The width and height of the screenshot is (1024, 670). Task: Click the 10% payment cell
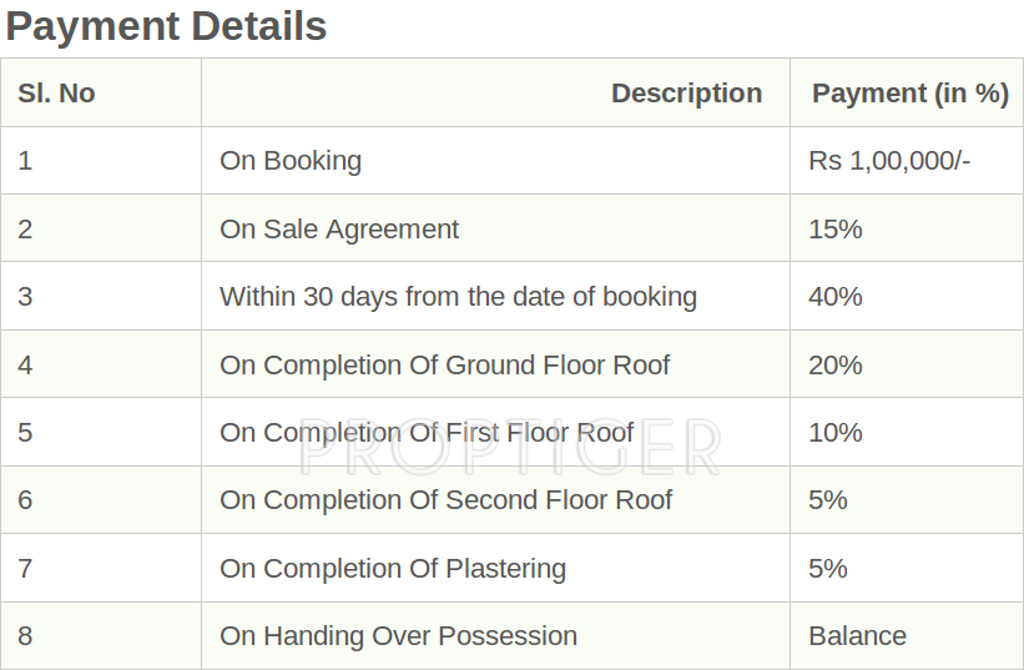click(835, 432)
